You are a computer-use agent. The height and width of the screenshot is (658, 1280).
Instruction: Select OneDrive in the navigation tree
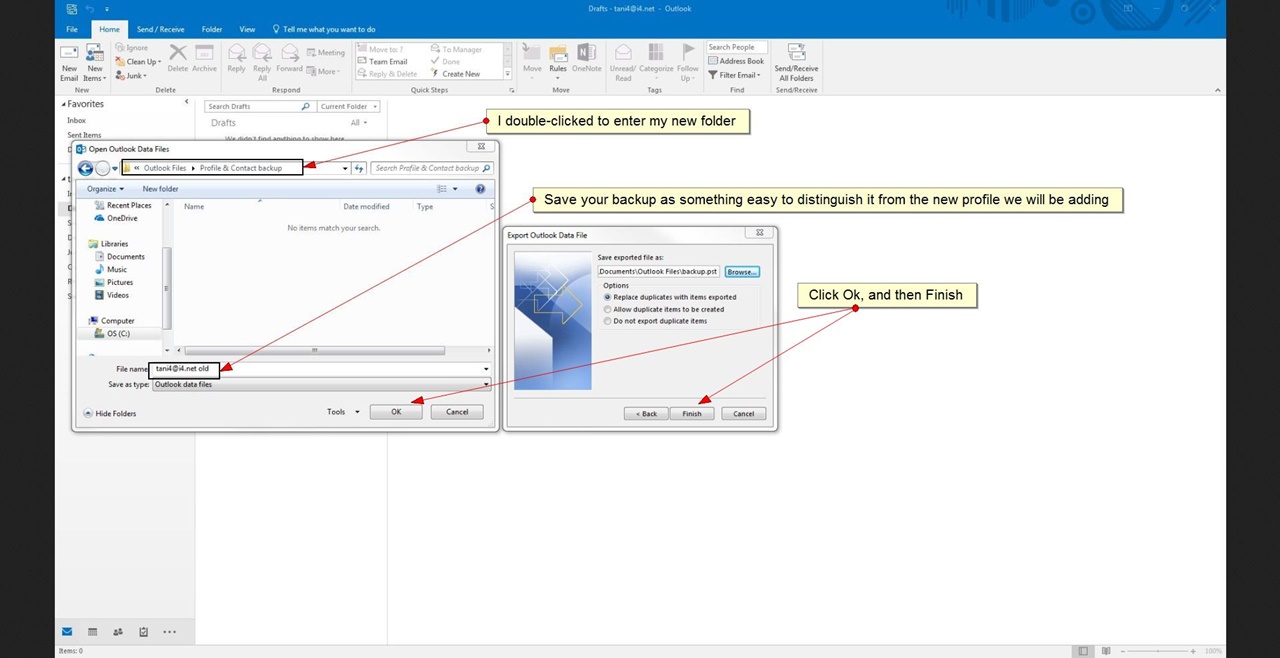pyautogui.click(x=115, y=218)
